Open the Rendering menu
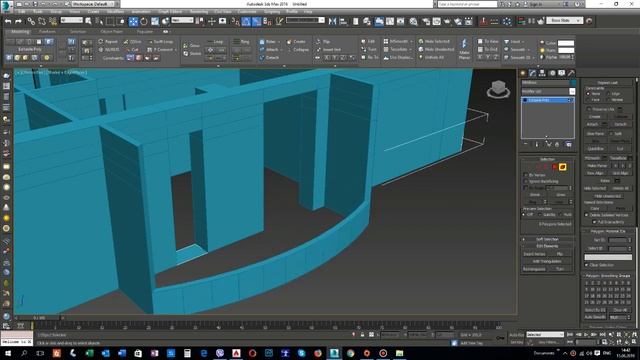The height and width of the screenshot is (360, 640). (x=199, y=12)
